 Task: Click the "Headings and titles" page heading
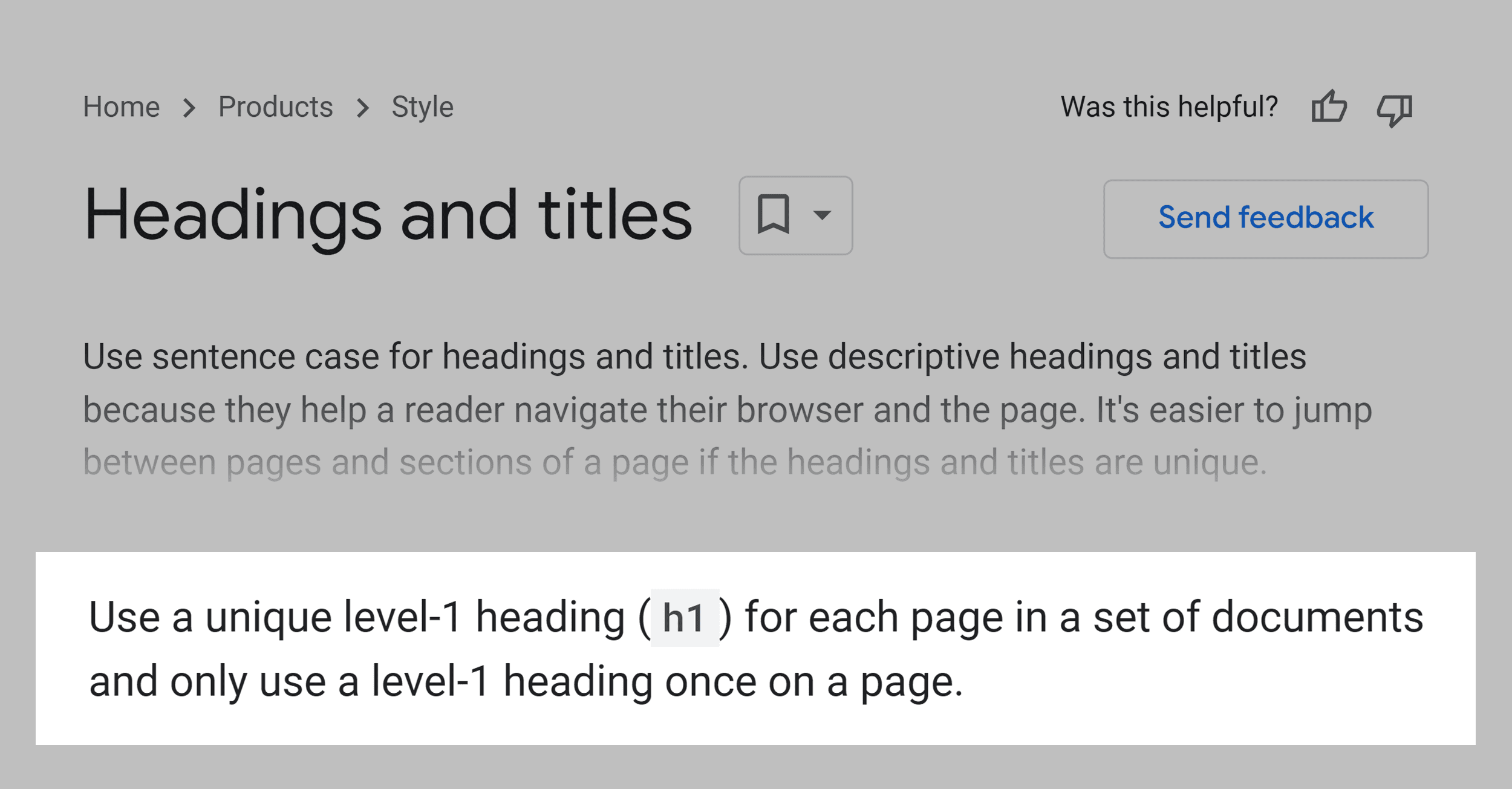point(387,216)
